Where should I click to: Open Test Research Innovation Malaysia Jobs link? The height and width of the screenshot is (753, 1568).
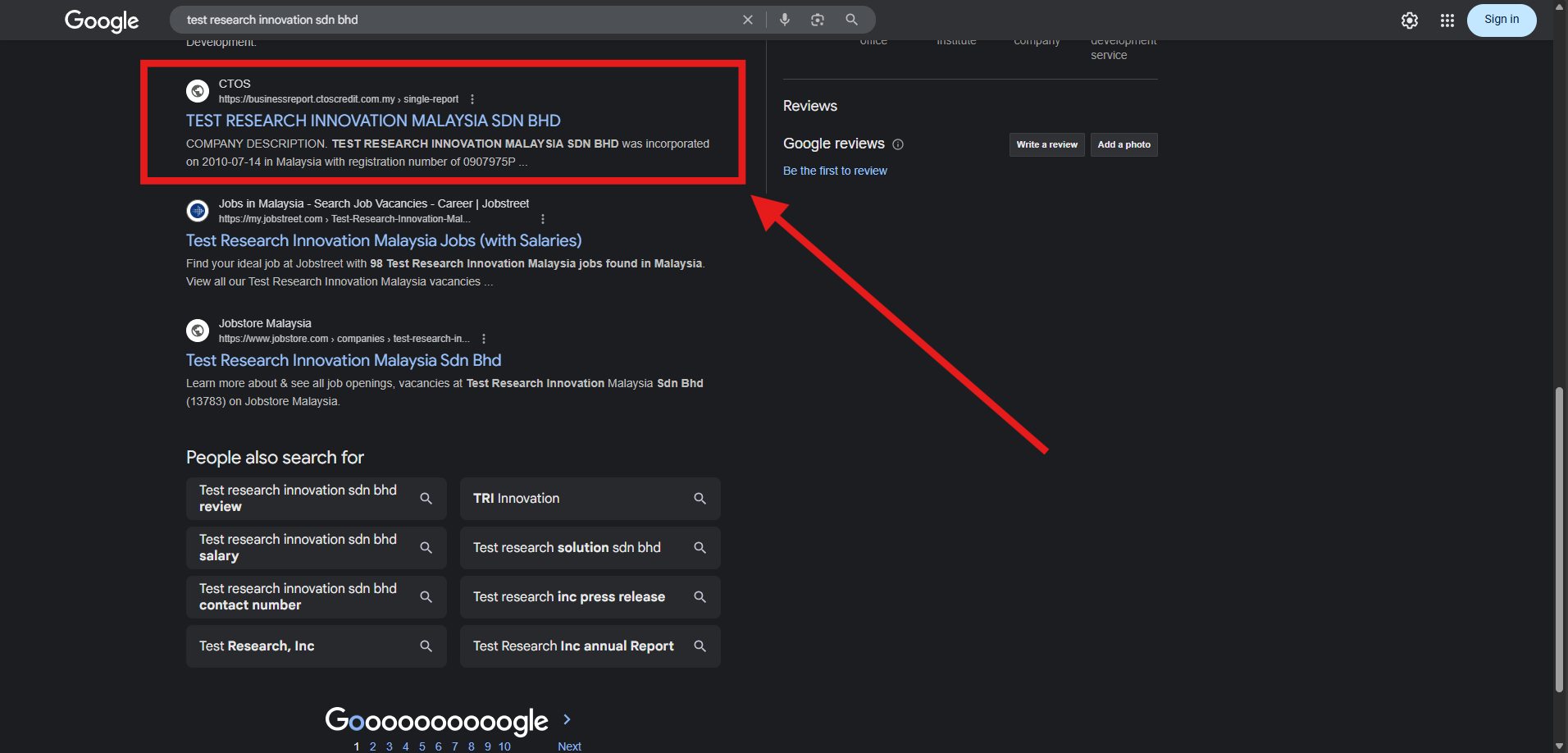pos(384,240)
